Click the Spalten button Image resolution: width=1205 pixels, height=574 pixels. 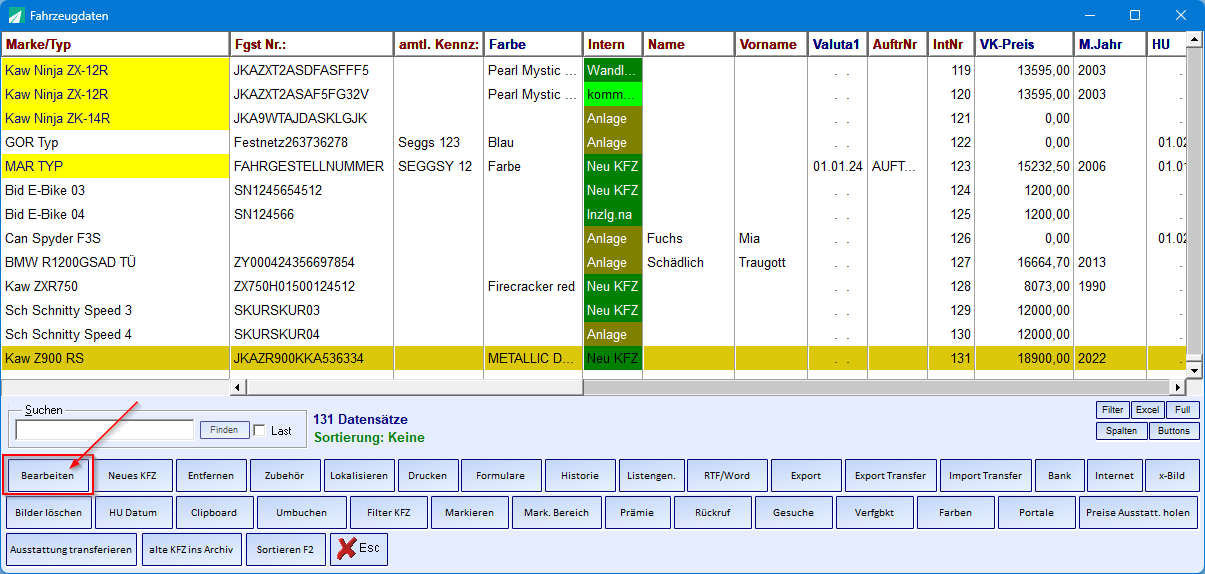(x=1121, y=430)
